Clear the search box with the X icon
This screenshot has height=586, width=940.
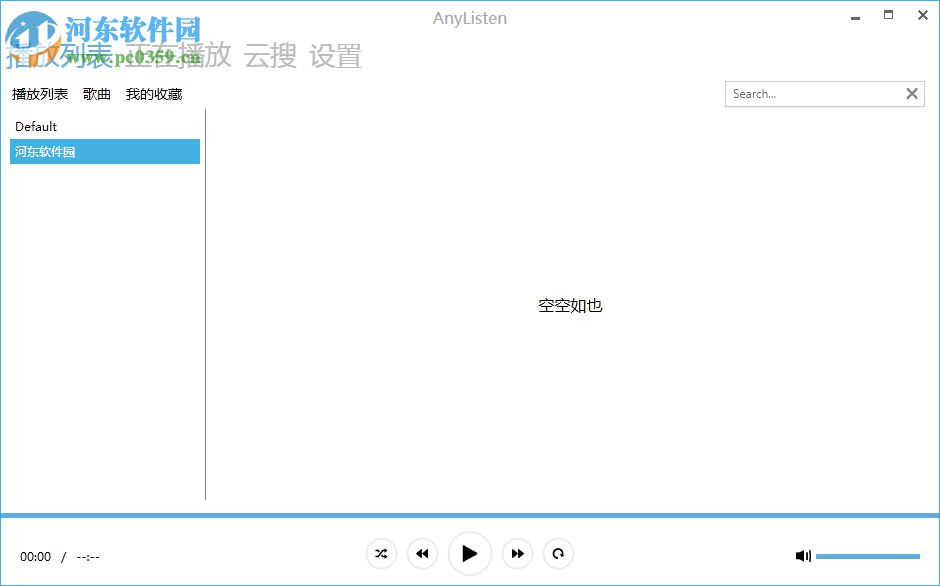click(911, 93)
